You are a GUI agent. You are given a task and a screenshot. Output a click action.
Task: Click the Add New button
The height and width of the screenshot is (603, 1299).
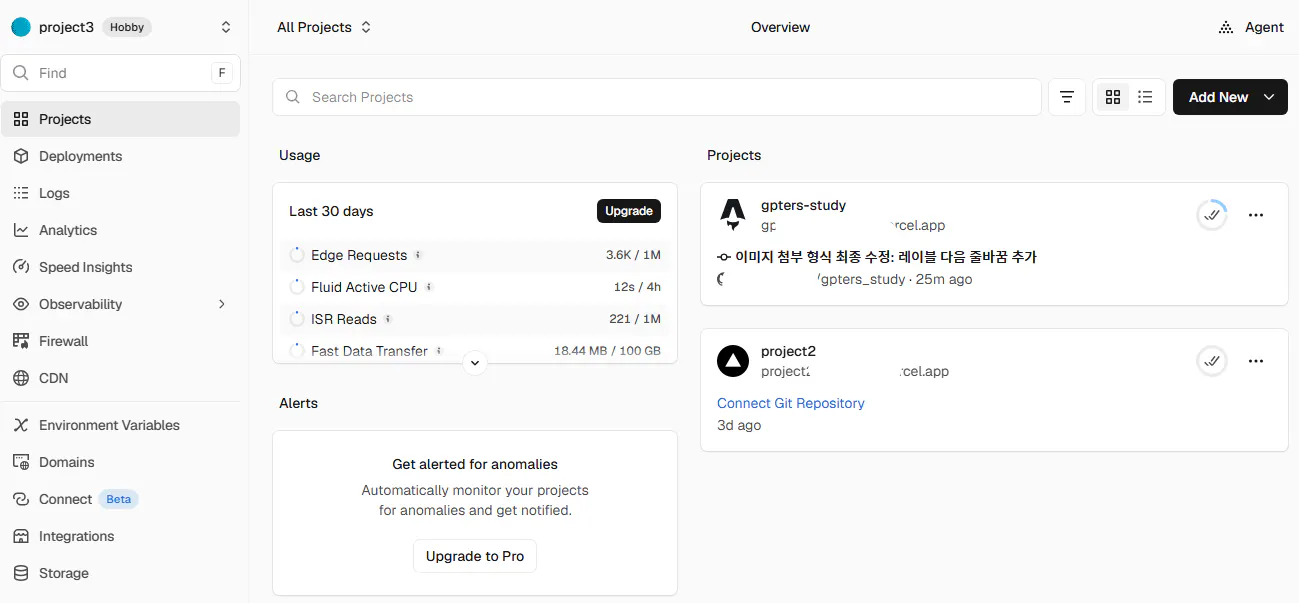(1230, 97)
